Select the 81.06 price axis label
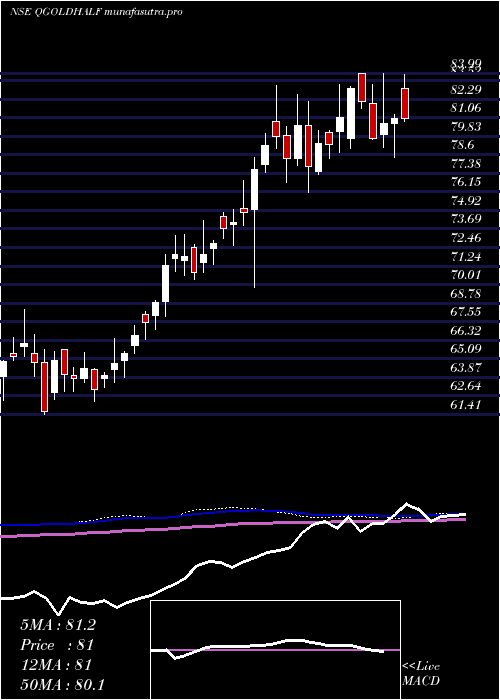 pos(466,108)
